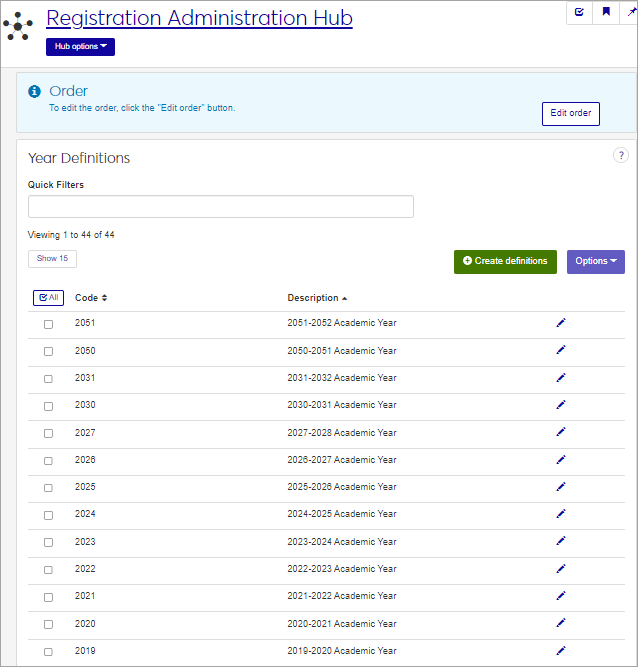The height and width of the screenshot is (667, 638).
Task: Click pencil icon for code 2030
Action: coord(561,405)
